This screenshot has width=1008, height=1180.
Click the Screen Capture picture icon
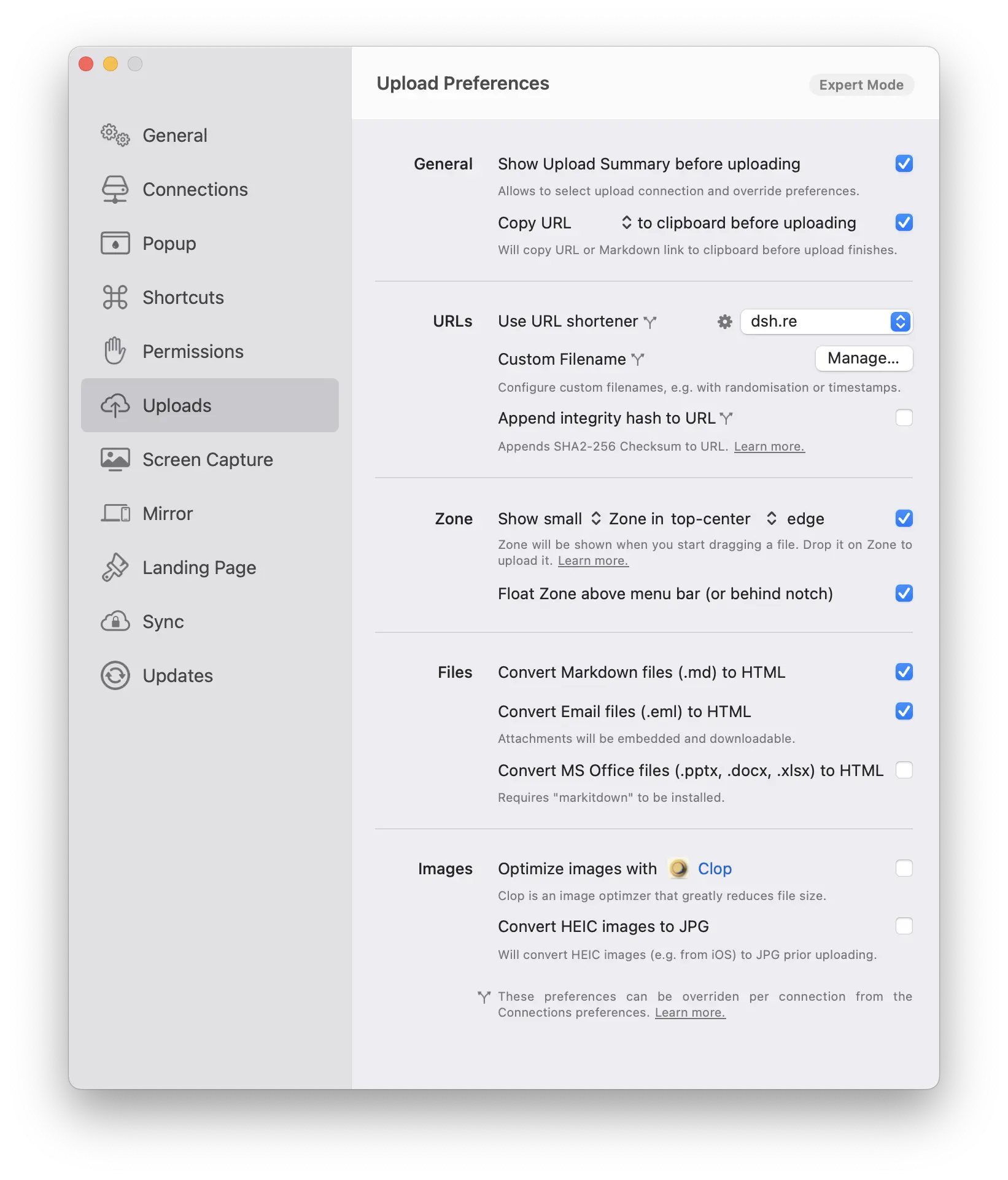[115, 459]
